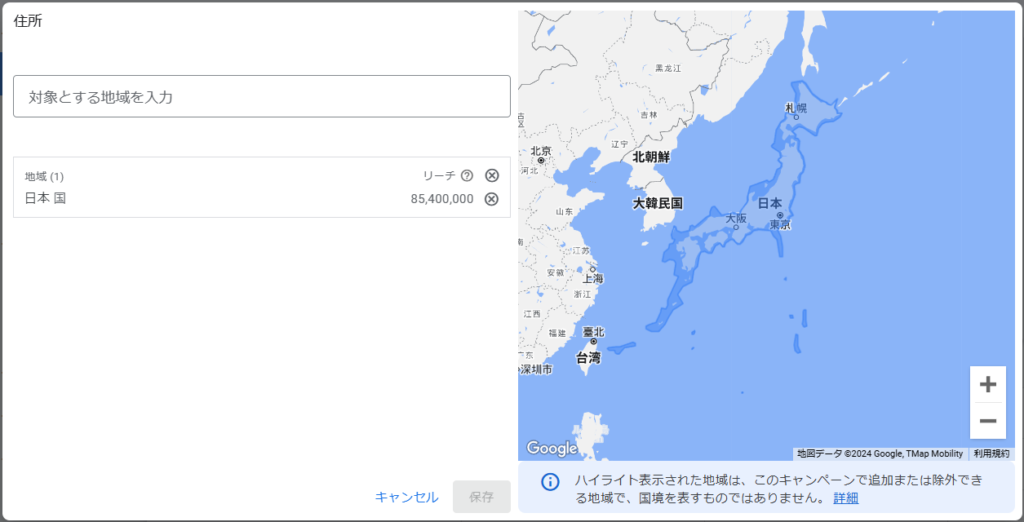
Task: Open the 詳細 link in the notice
Action: point(845,498)
